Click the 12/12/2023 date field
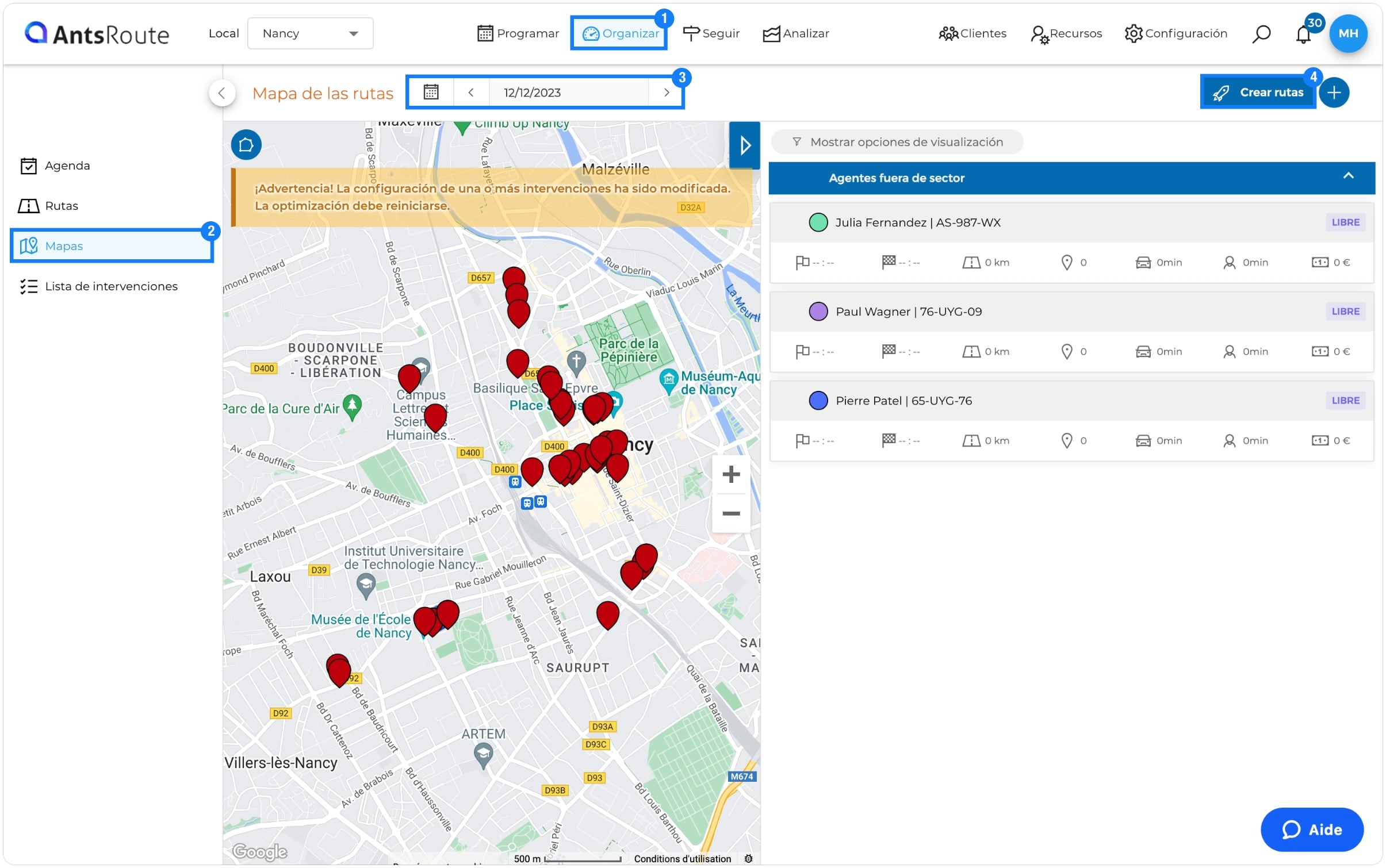 pos(568,92)
